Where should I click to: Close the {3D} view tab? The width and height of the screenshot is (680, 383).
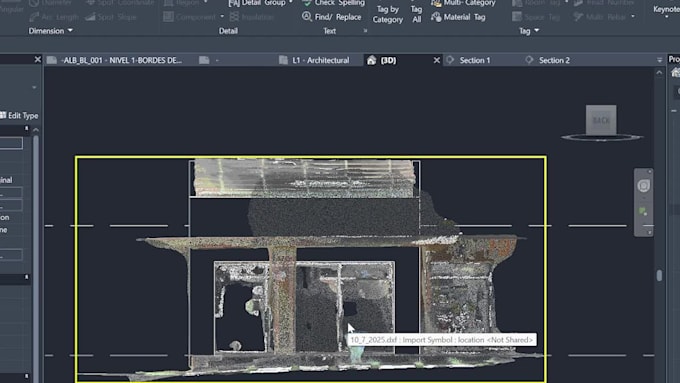click(x=436, y=60)
